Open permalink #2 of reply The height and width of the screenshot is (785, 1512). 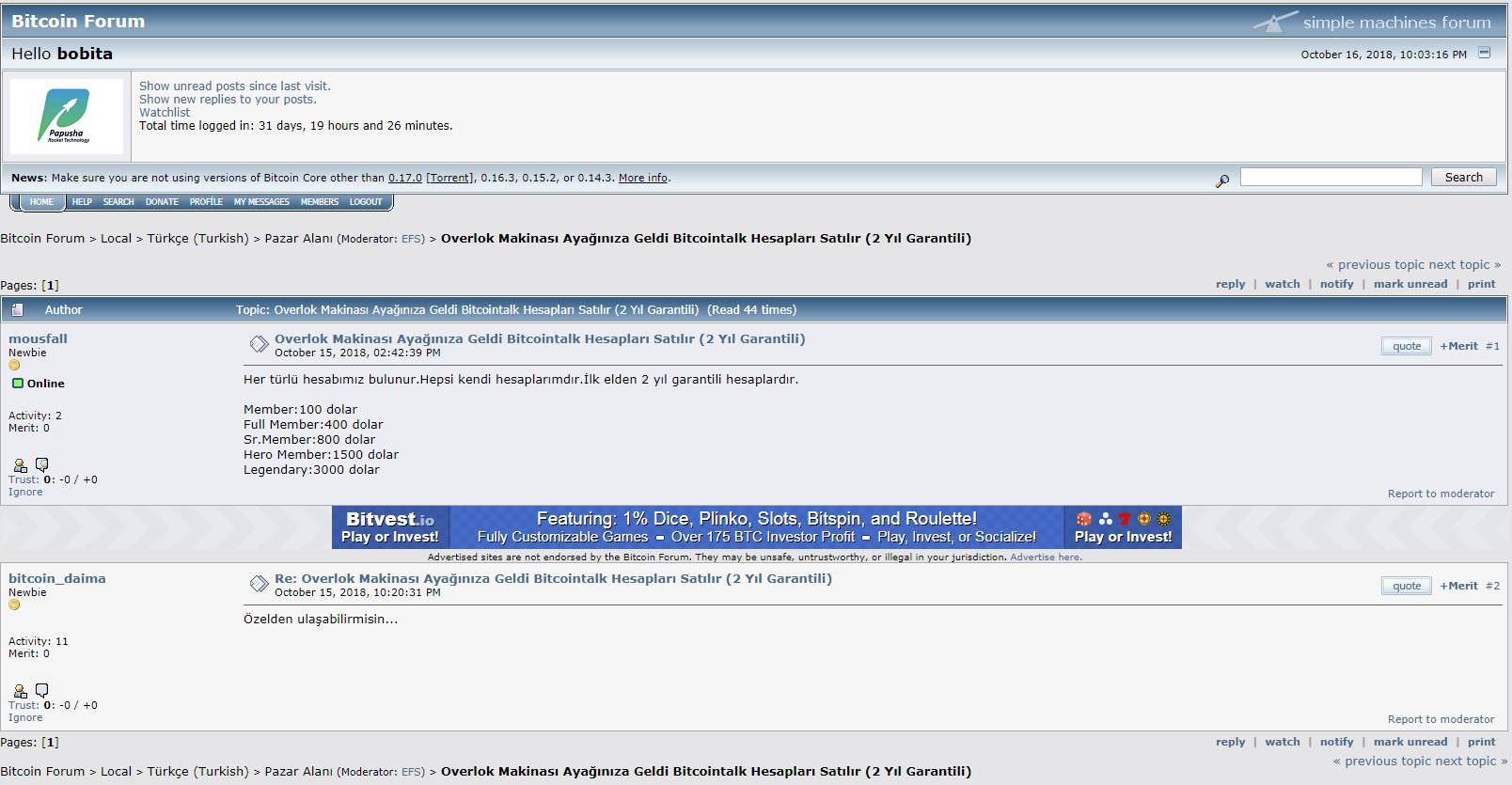[x=1493, y=586]
